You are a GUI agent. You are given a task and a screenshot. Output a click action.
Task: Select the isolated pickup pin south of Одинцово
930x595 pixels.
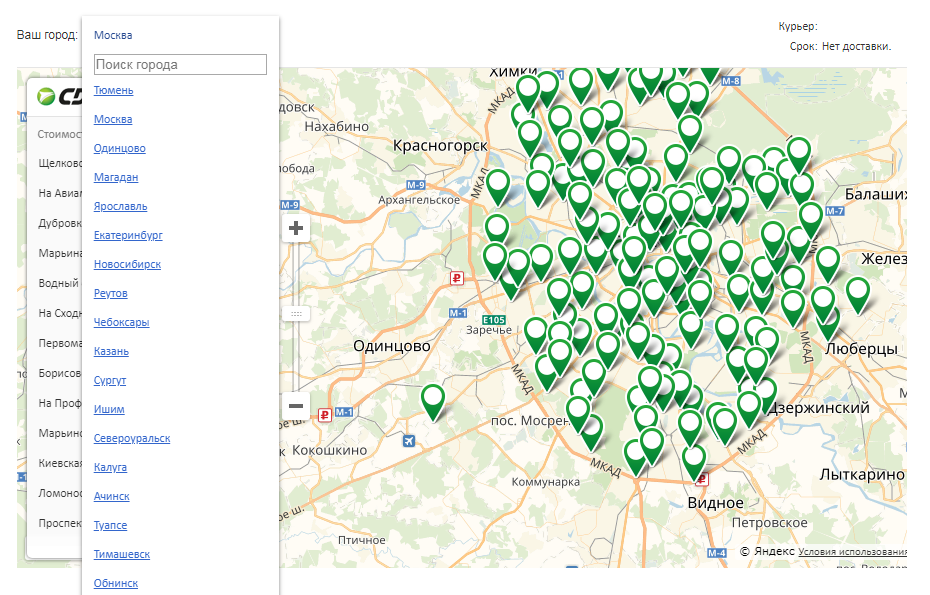433,399
